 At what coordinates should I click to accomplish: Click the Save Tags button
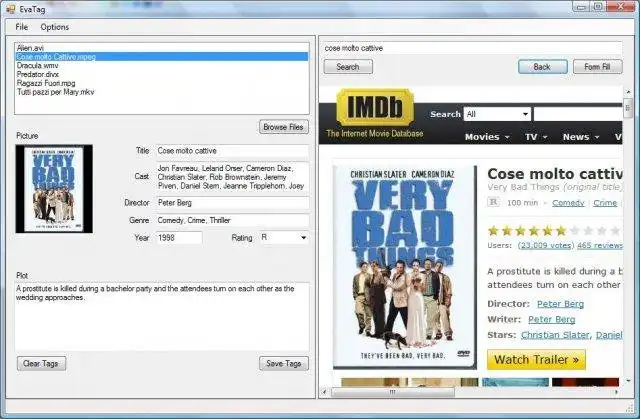click(x=284, y=363)
